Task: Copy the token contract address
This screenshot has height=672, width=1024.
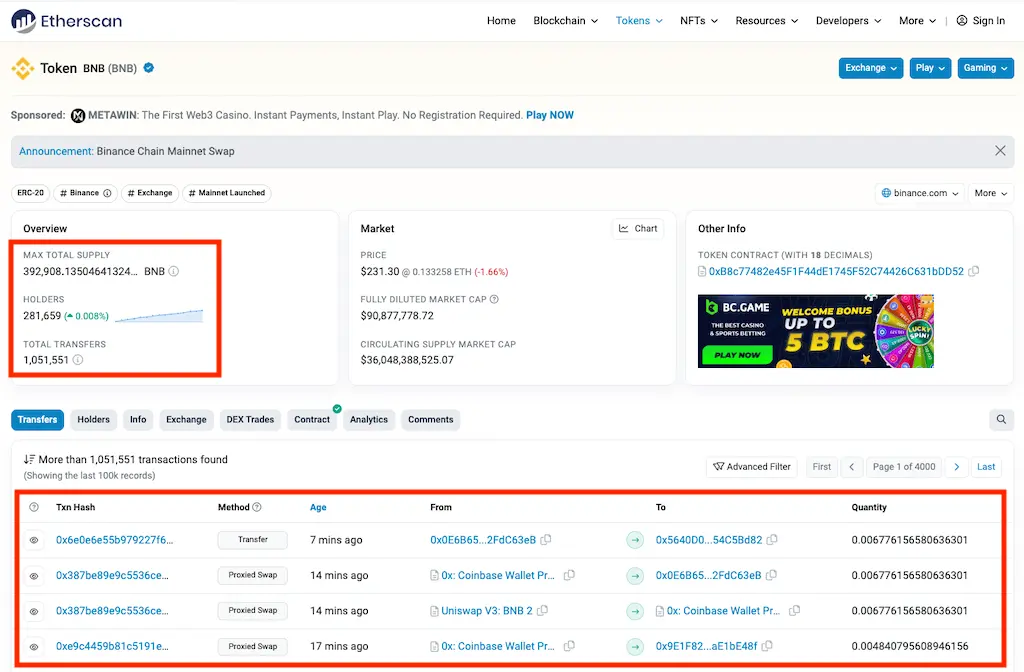Action: [x=974, y=271]
